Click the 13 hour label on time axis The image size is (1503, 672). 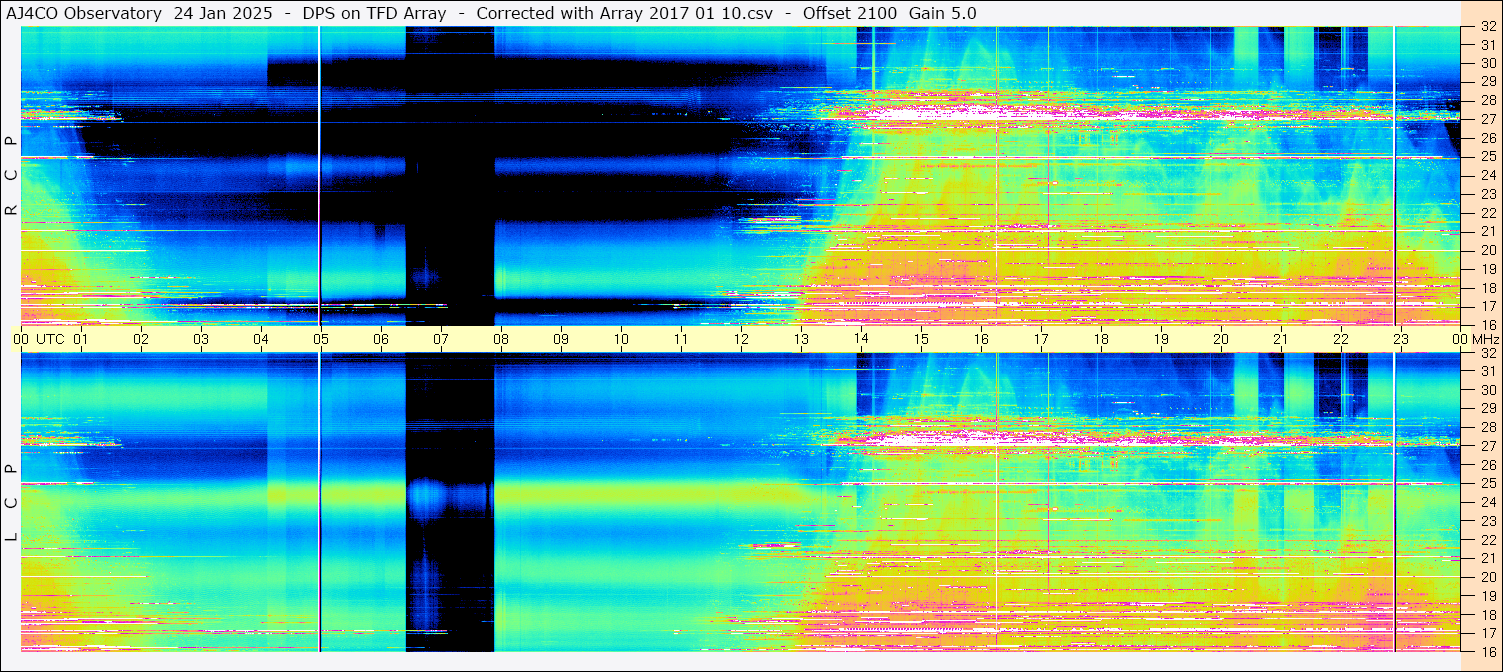point(801,339)
